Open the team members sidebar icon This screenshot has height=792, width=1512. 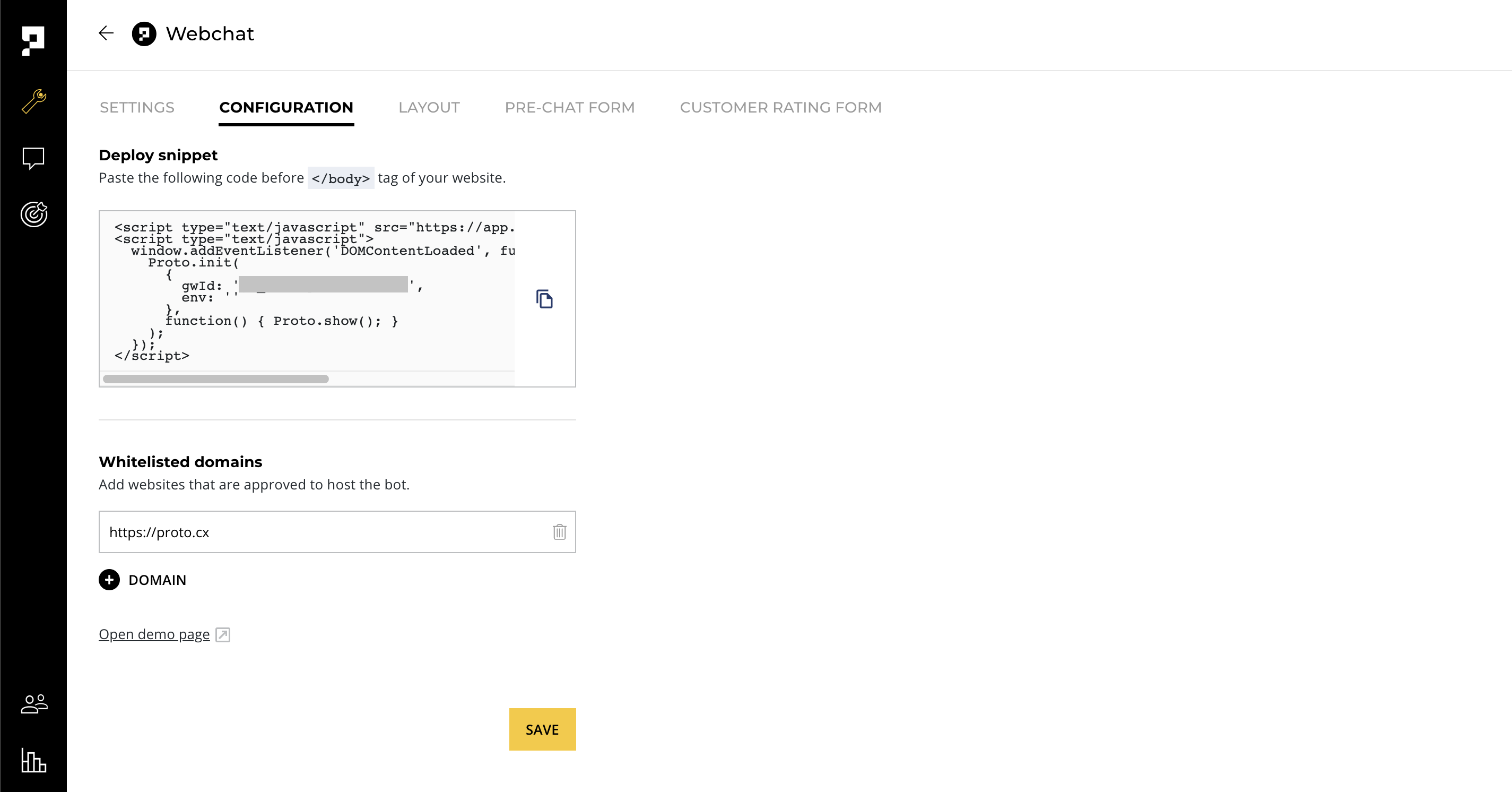[x=33, y=703]
